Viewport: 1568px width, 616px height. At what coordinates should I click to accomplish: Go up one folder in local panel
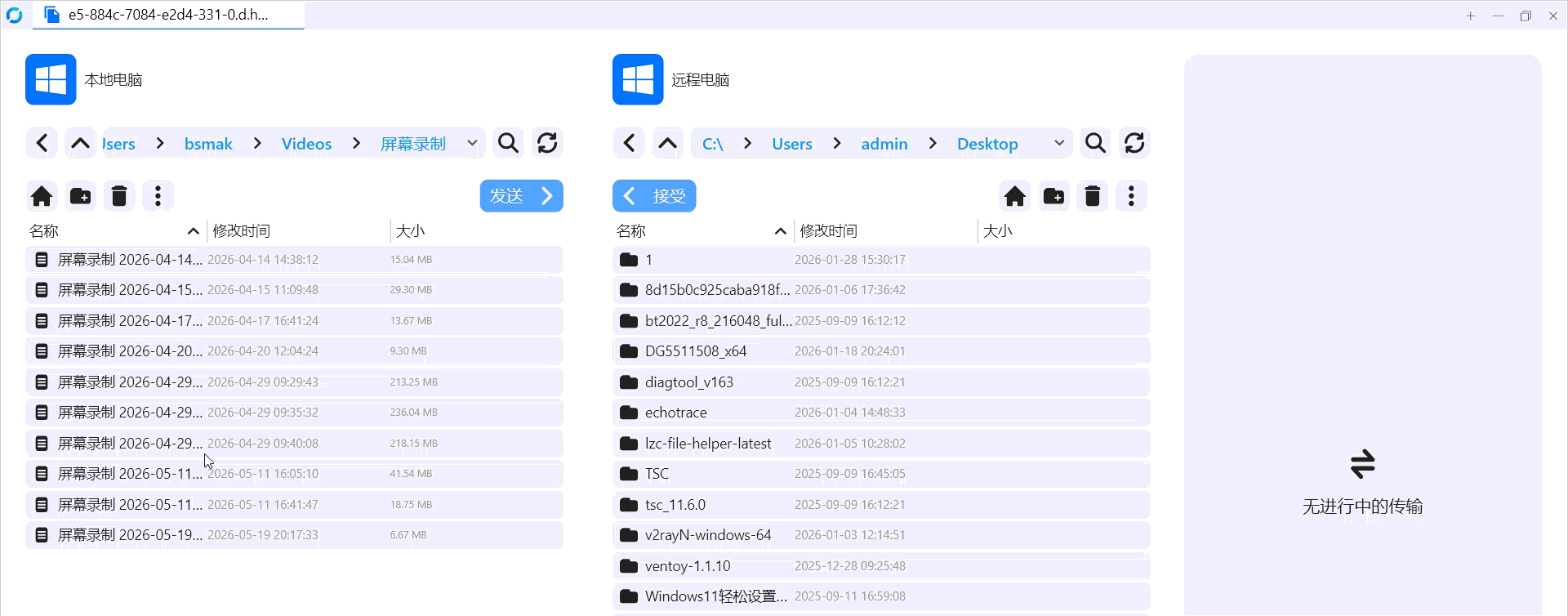pyautogui.click(x=80, y=144)
